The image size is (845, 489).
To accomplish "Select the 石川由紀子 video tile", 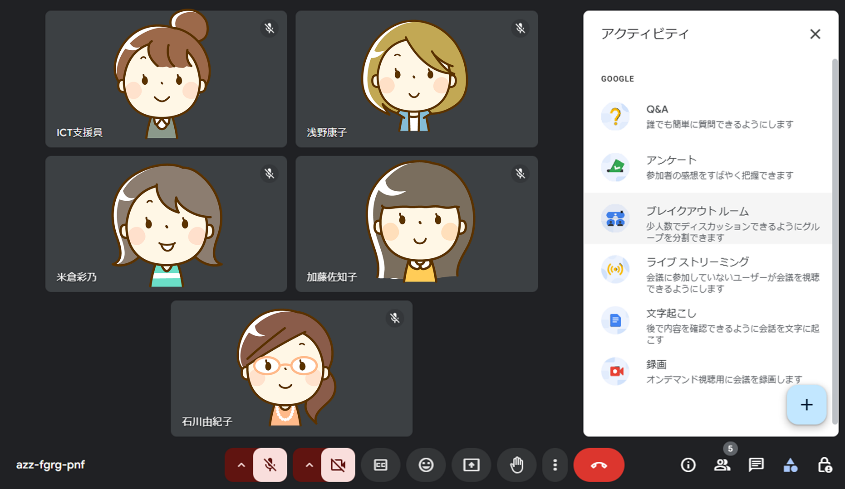I will coord(292,368).
